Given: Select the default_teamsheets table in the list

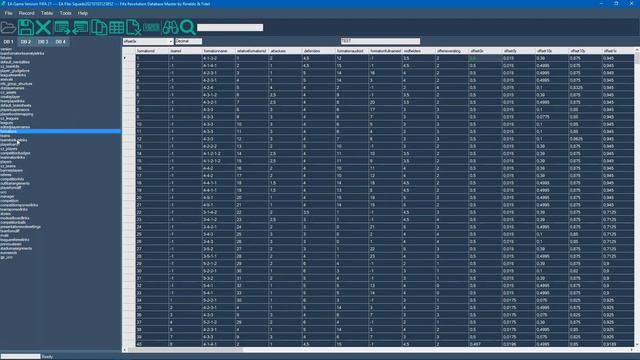Looking at the screenshot, I should point(16,105).
